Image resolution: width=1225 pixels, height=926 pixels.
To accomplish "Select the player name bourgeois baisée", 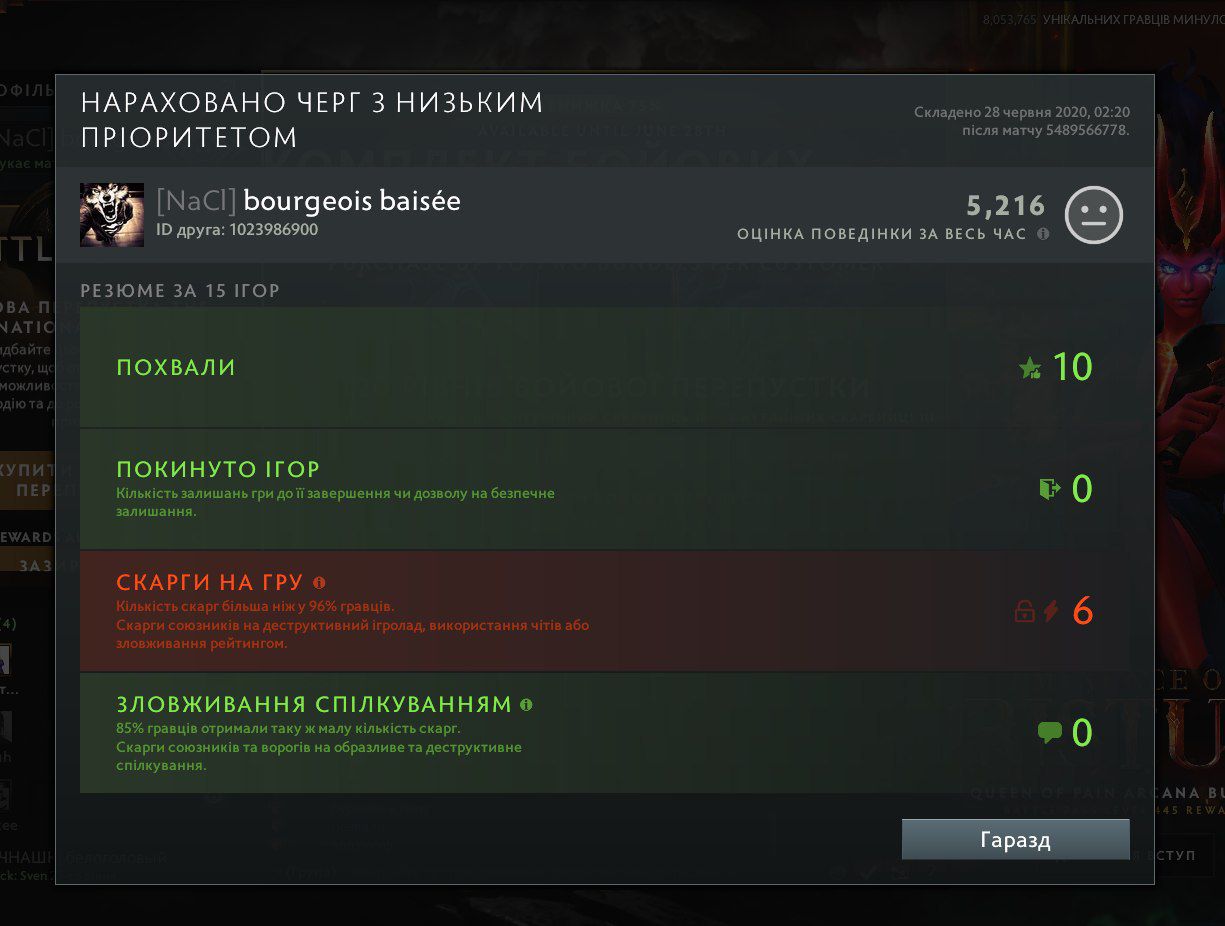I will coord(352,200).
